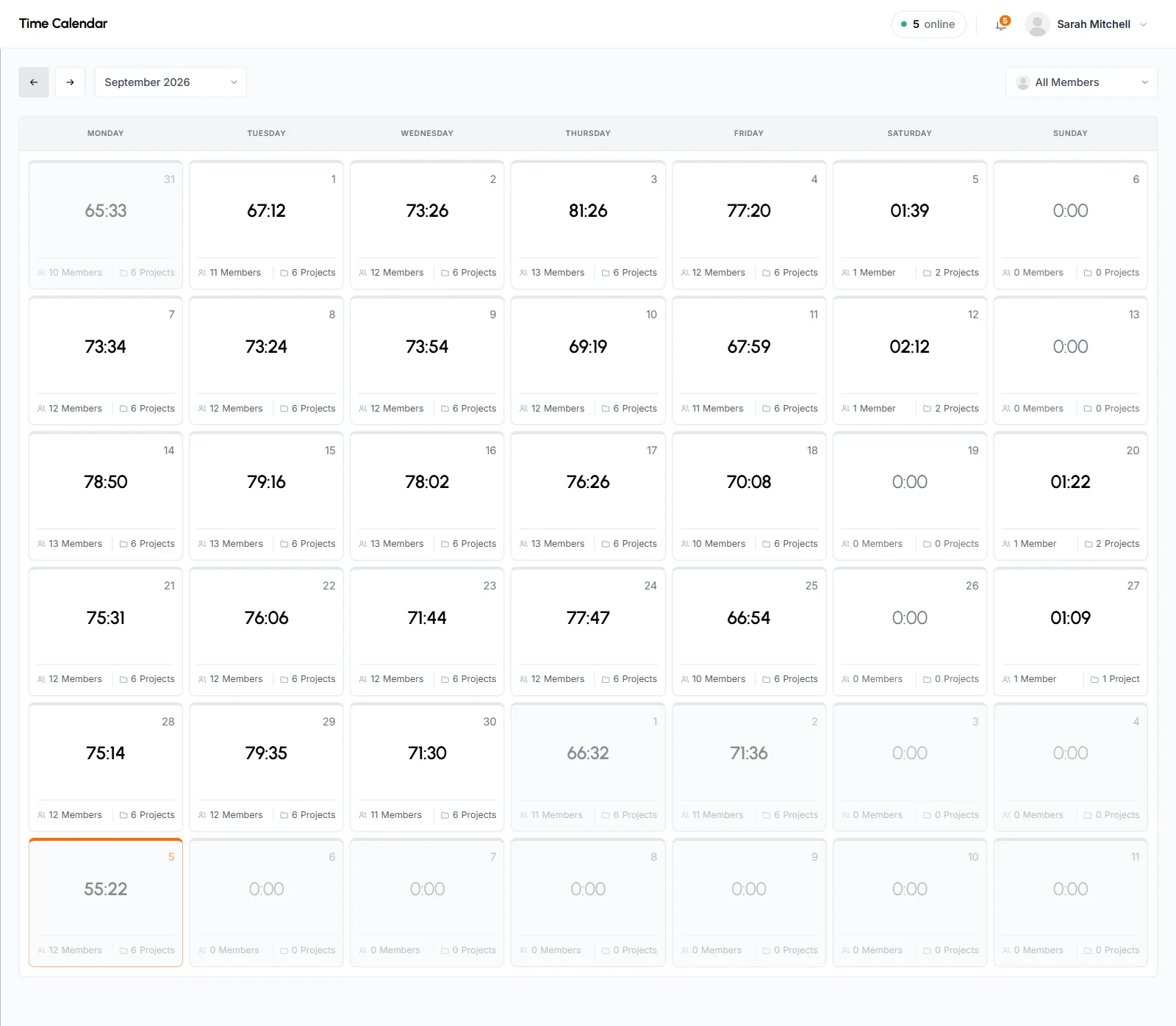Click the 79:16 time on Tuesday 15

266,482
